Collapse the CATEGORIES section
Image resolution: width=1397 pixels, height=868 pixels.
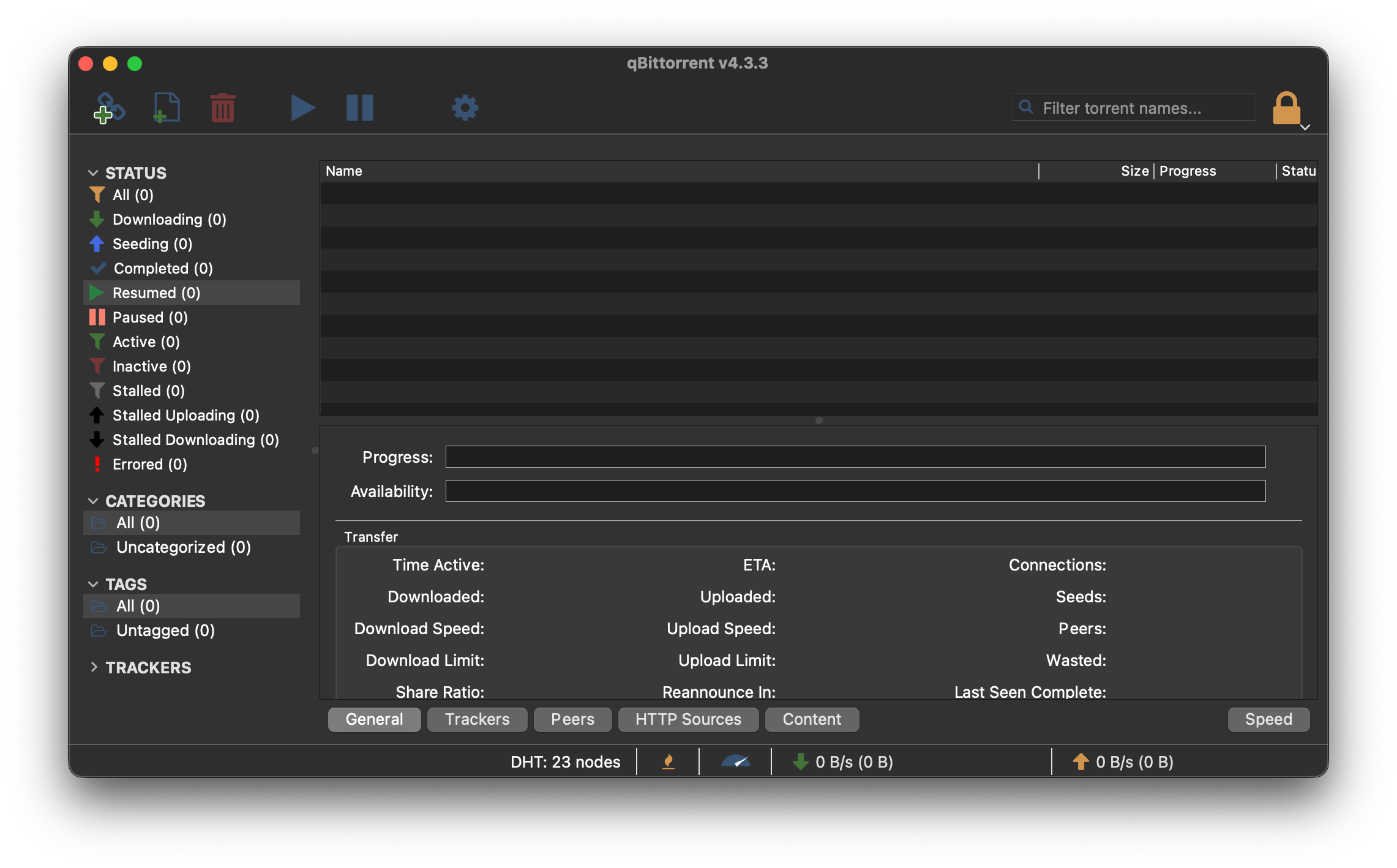click(93, 501)
